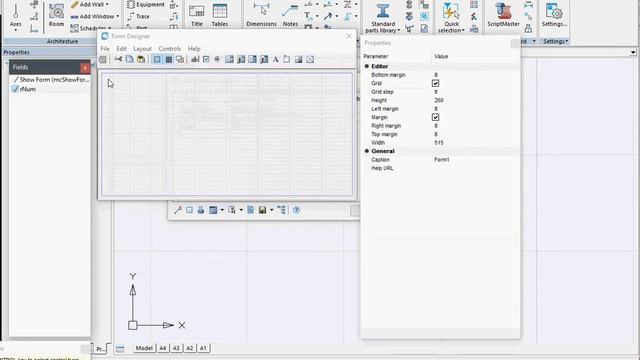Click the Copy icon in Form Designer toolbar
Viewport: 640px width, 360px height.
point(129,60)
